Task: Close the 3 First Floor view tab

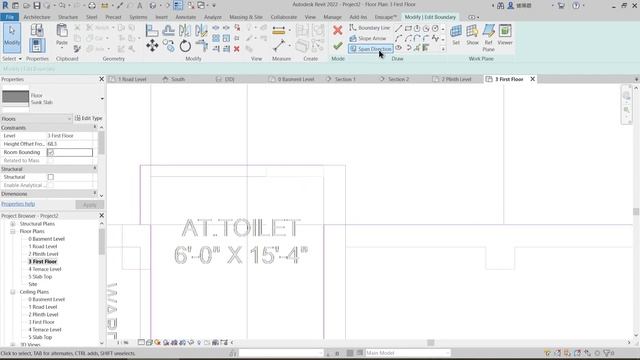Action: coord(533,79)
